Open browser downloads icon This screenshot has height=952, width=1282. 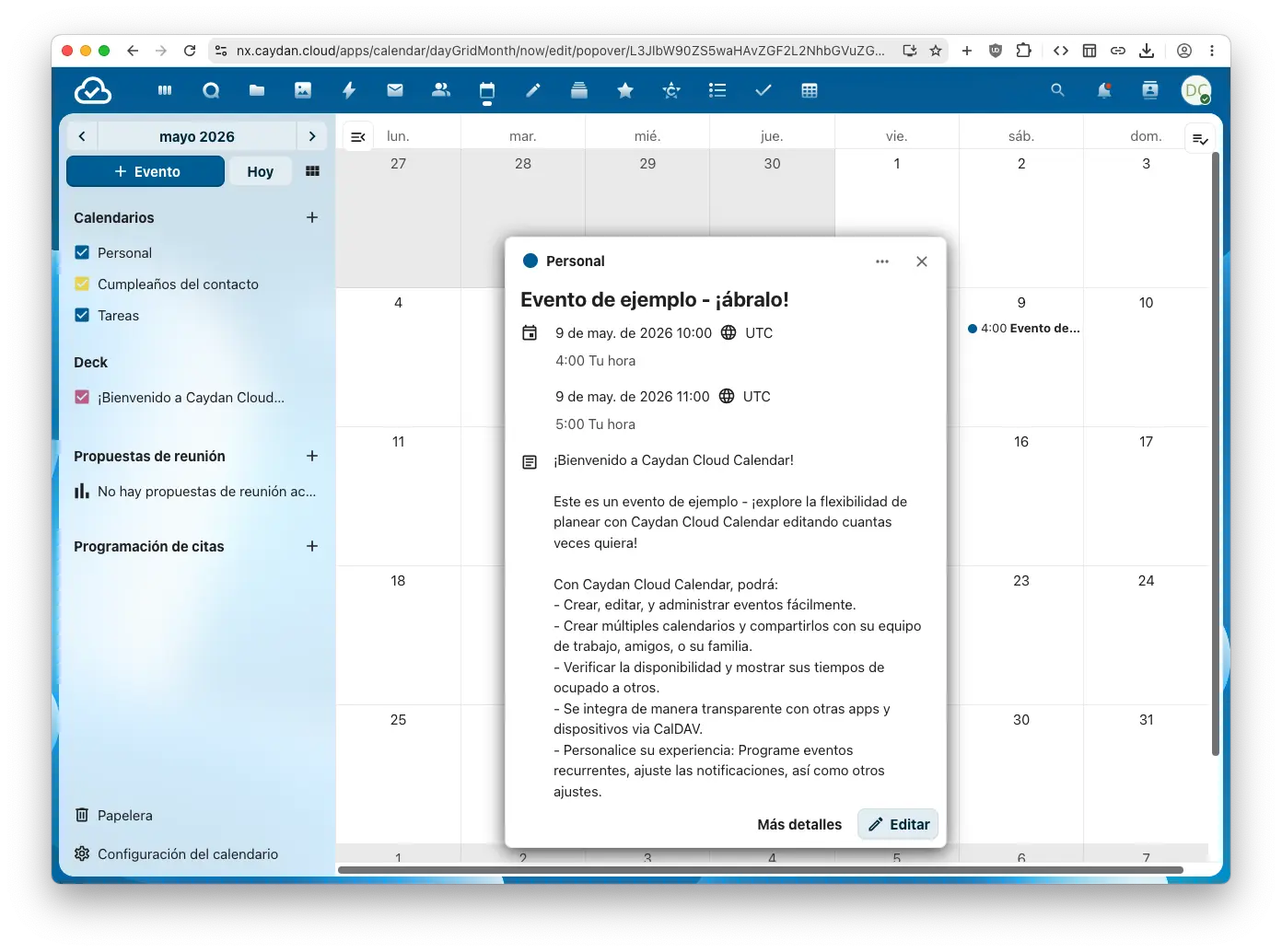[1147, 51]
